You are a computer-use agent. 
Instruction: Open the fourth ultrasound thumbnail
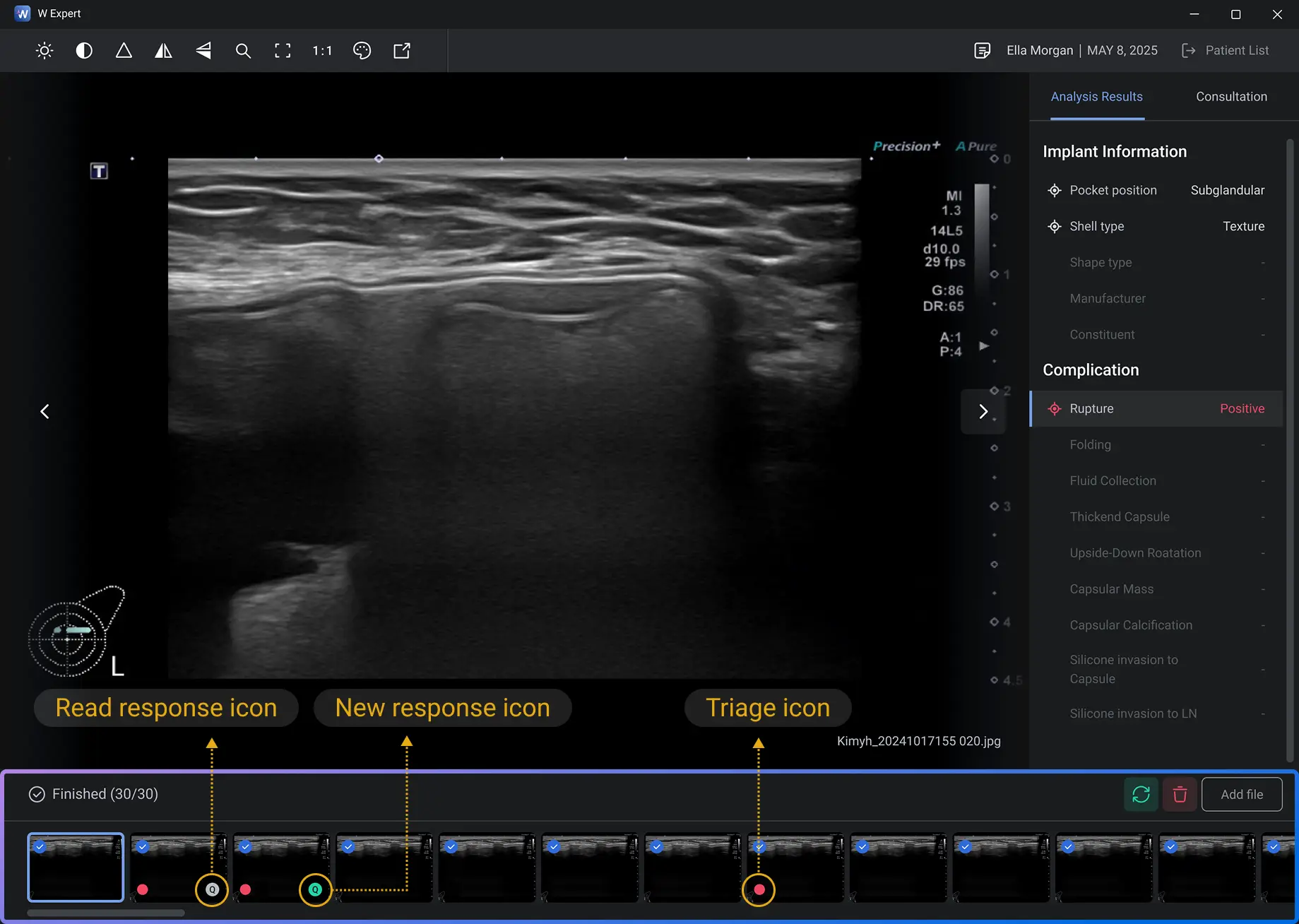(x=384, y=867)
